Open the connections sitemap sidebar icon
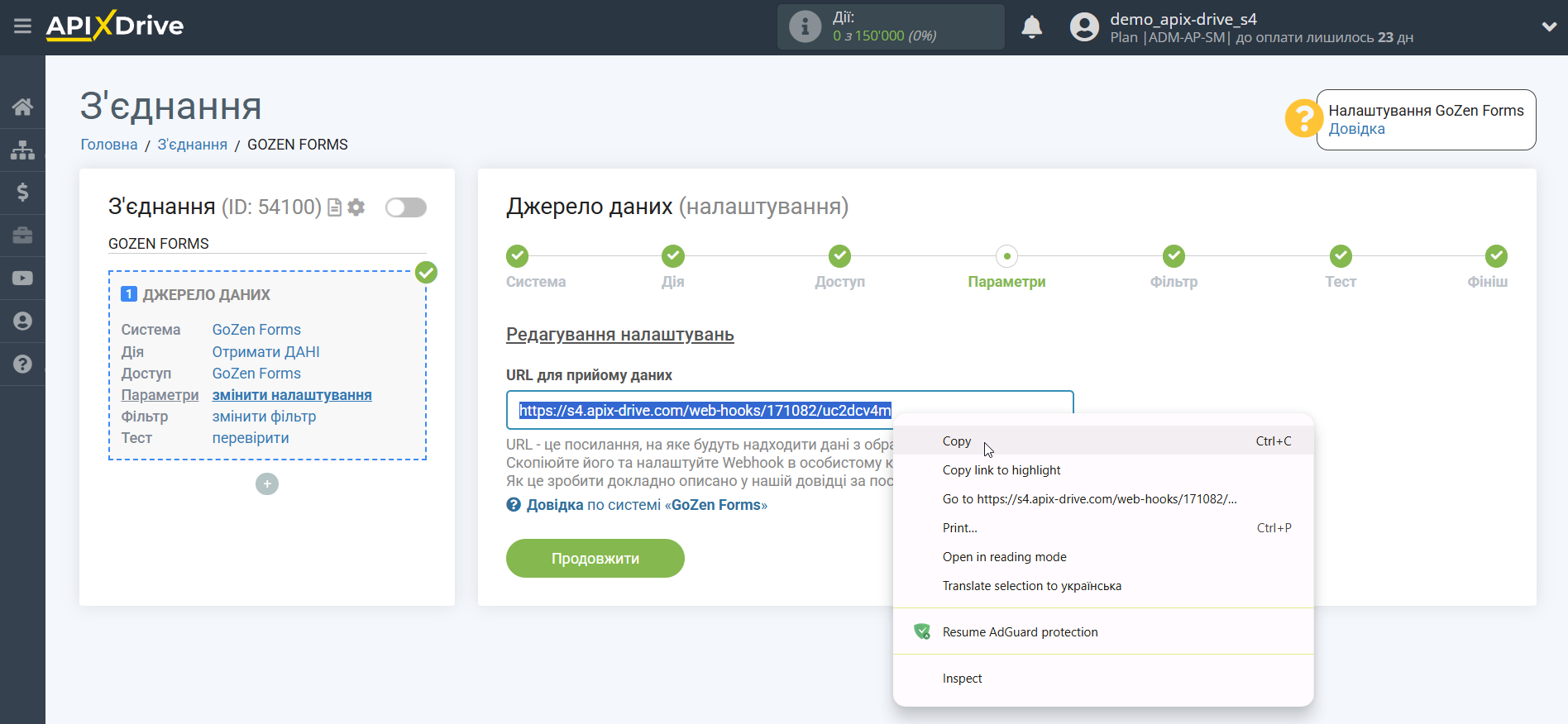The height and width of the screenshot is (724, 1568). [x=22, y=150]
